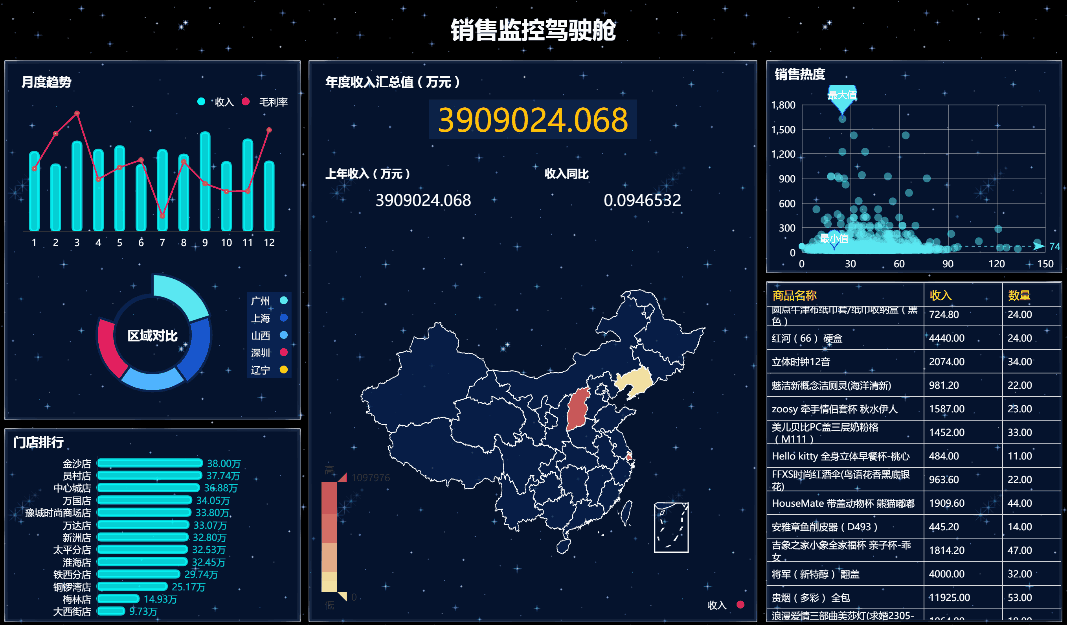Select the 梅林店 bar in 门店排行

pyautogui.click(x=118, y=599)
